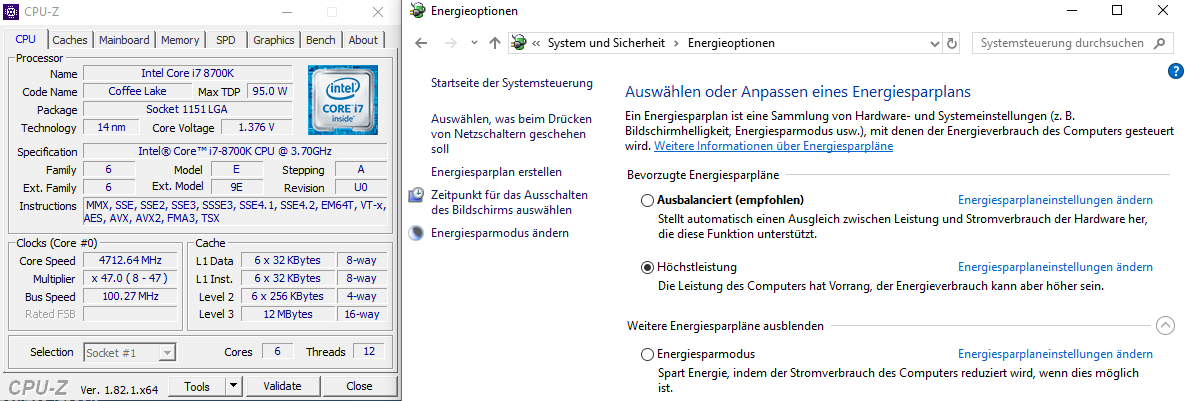Screen dimensions: 1185x401
Task: Open the Netzschalter behavior settings link
Action: pyautogui.click(x=511, y=134)
